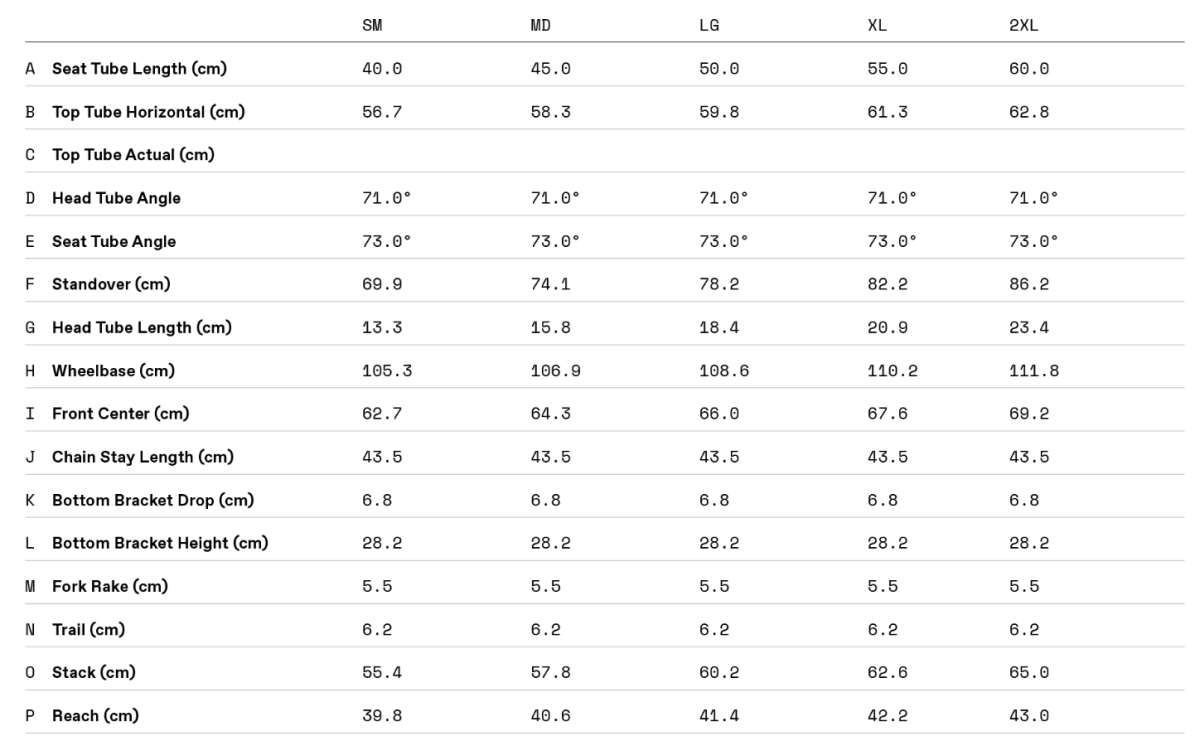
Task: Click the Stack value 55.4 for SM
Action: (x=382, y=673)
